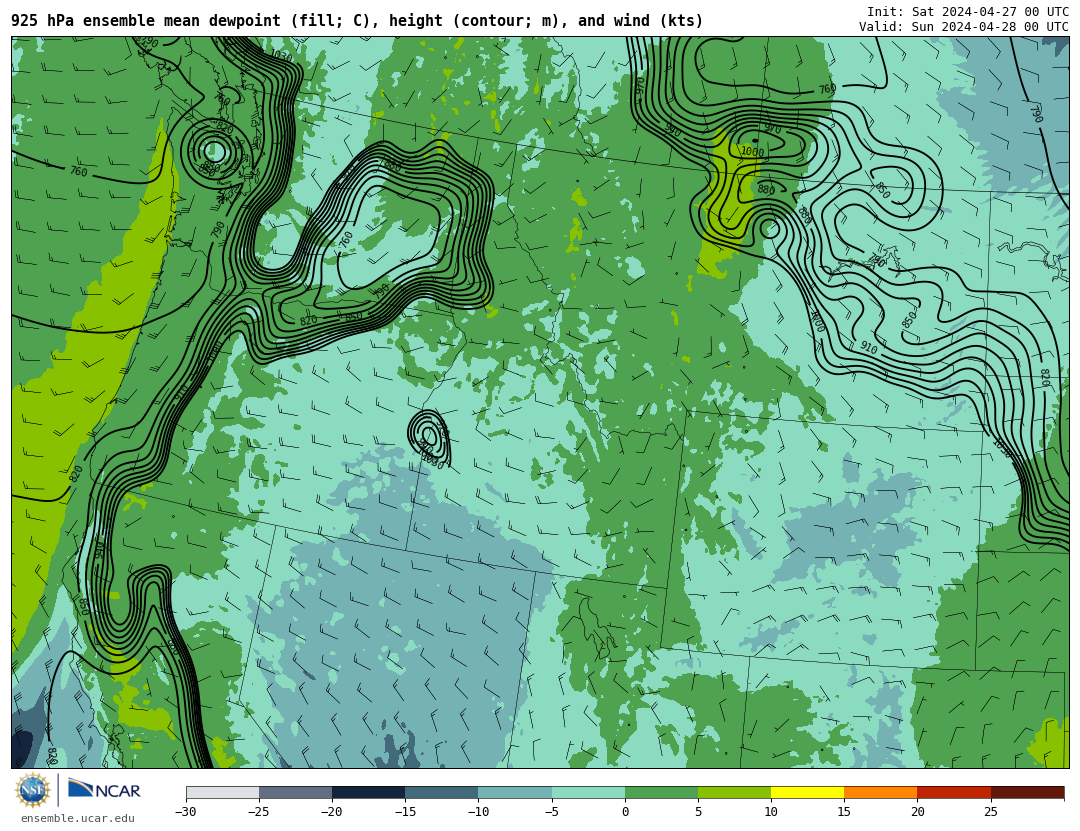Click the -5 colorbar tick label
This screenshot has width=1080, height=831.
[551, 812]
